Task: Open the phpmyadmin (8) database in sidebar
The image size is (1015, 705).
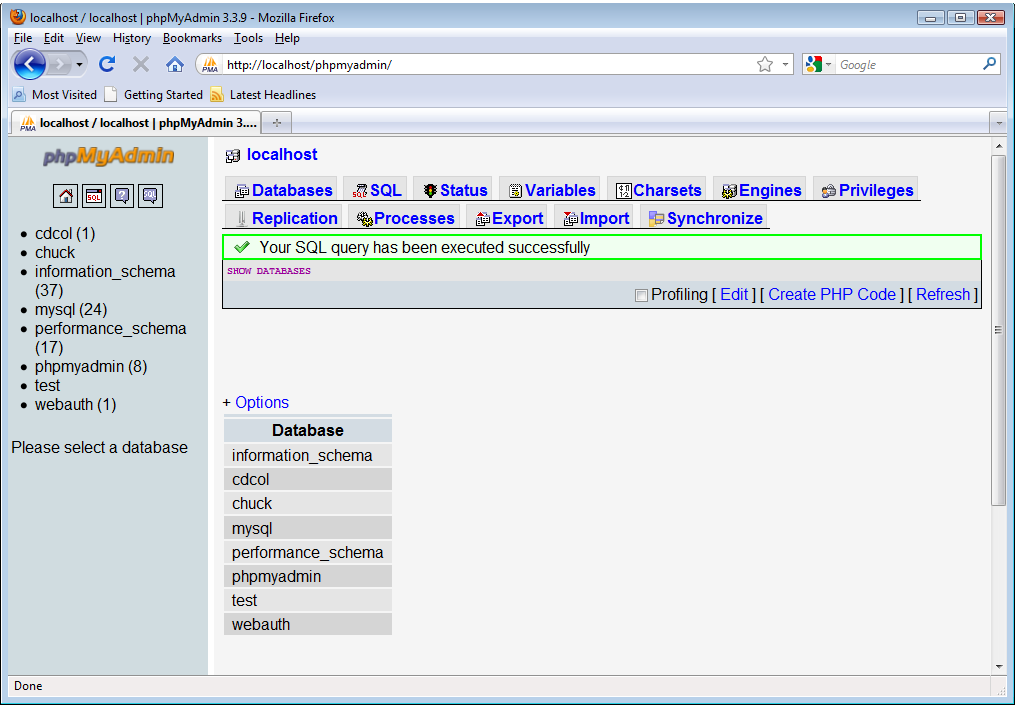Action: click(x=91, y=366)
